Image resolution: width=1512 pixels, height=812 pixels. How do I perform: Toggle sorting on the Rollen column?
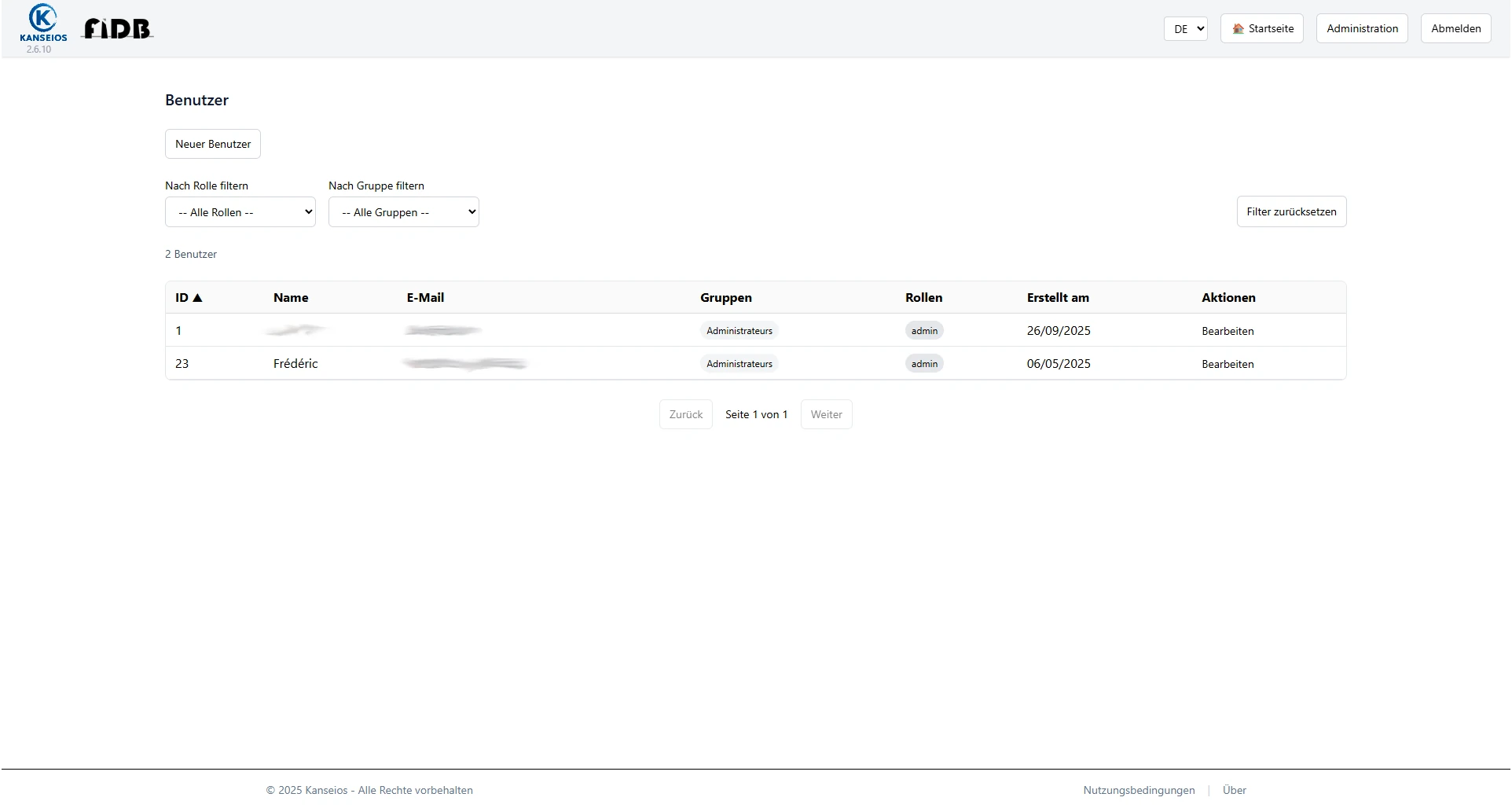coord(923,297)
